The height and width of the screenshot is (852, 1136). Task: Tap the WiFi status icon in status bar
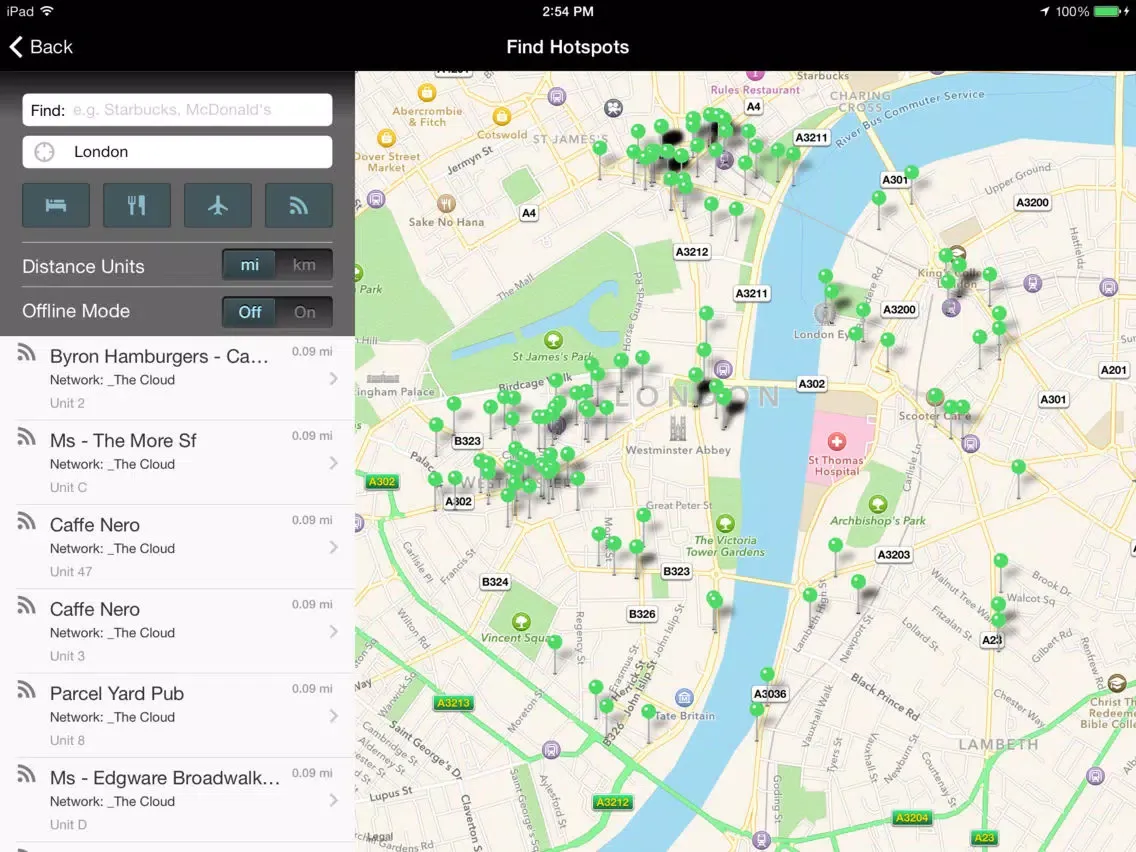pos(47,11)
